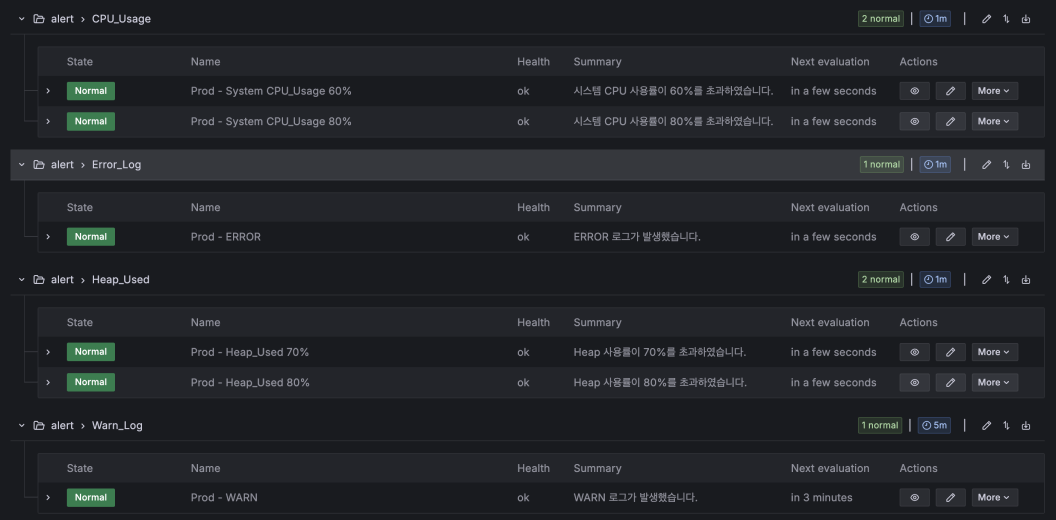Click the Normal state badge for Prod - WARN
This screenshot has width=1056, height=520.
coord(91,498)
